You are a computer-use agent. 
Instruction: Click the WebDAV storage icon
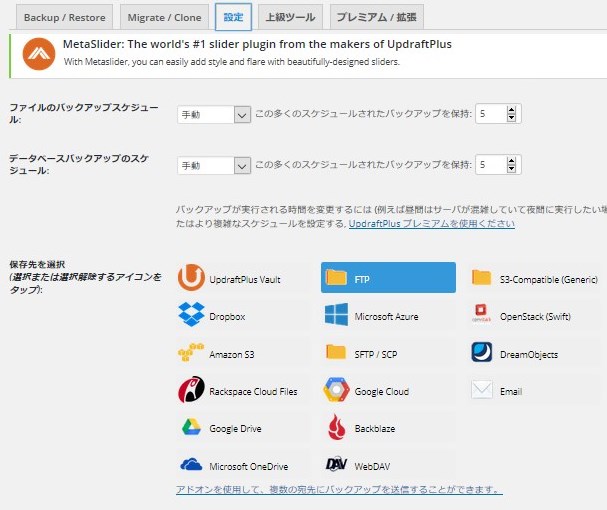[x=336, y=465]
